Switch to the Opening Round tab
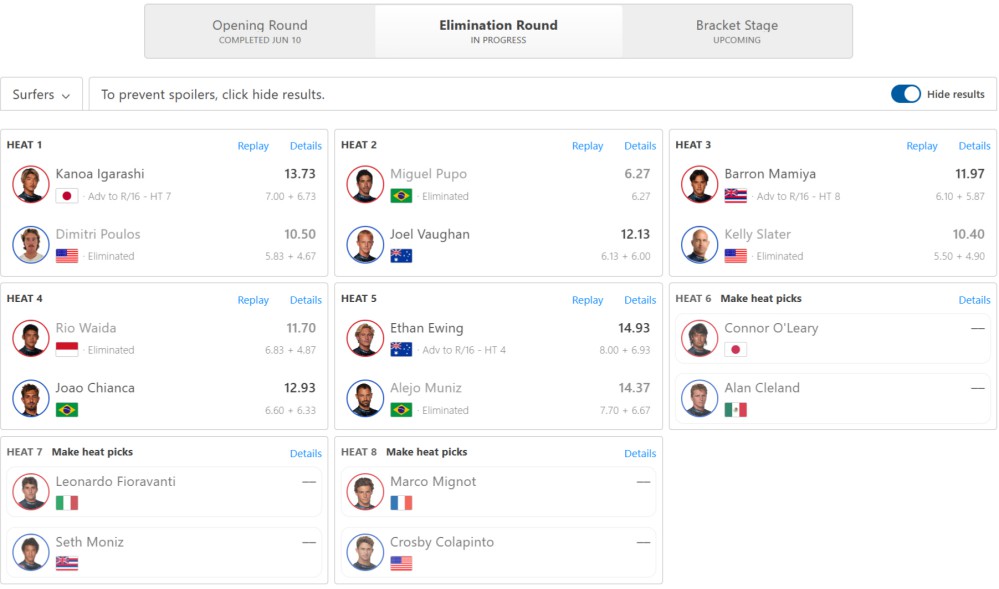 260,31
